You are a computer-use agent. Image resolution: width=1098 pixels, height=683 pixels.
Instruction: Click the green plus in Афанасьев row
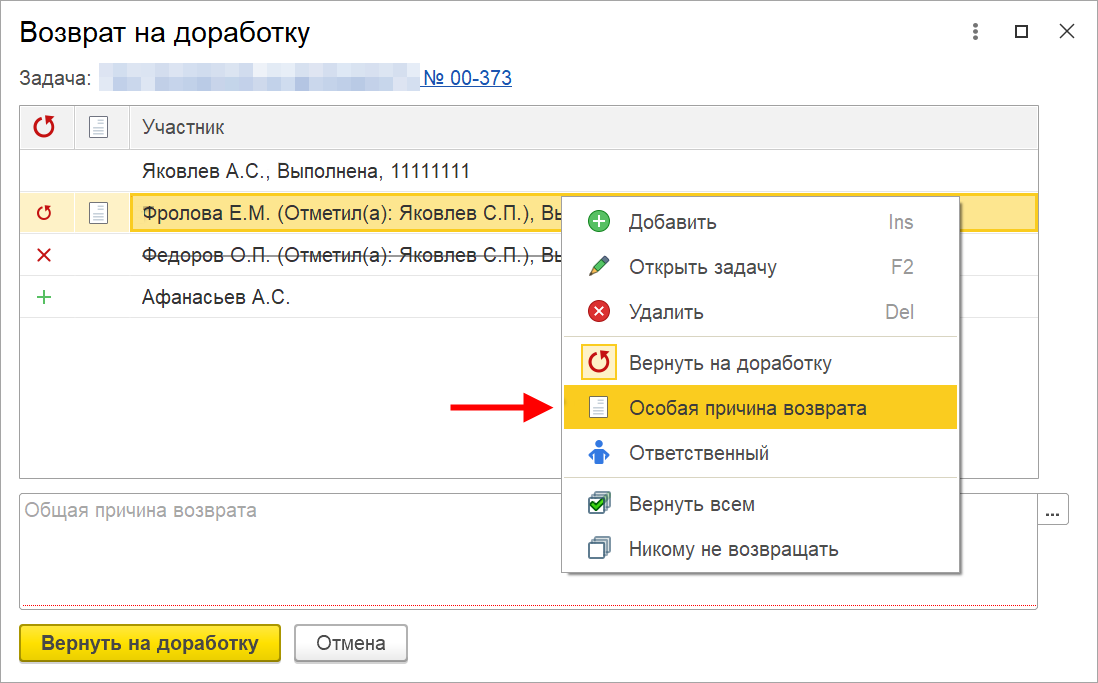43,298
